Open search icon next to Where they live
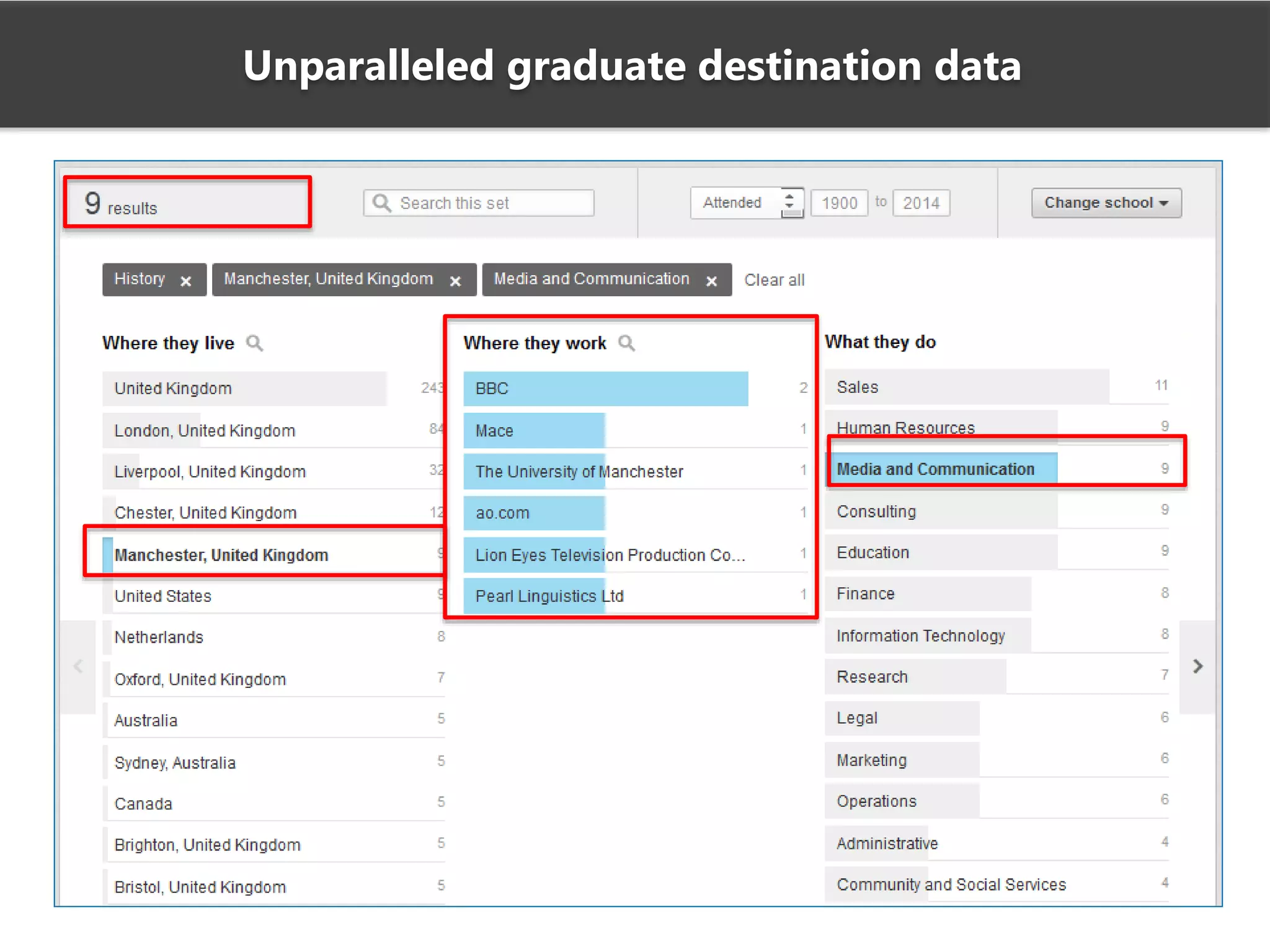The height and width of the screenshot is (952, 1270). [x=254, y=343]
